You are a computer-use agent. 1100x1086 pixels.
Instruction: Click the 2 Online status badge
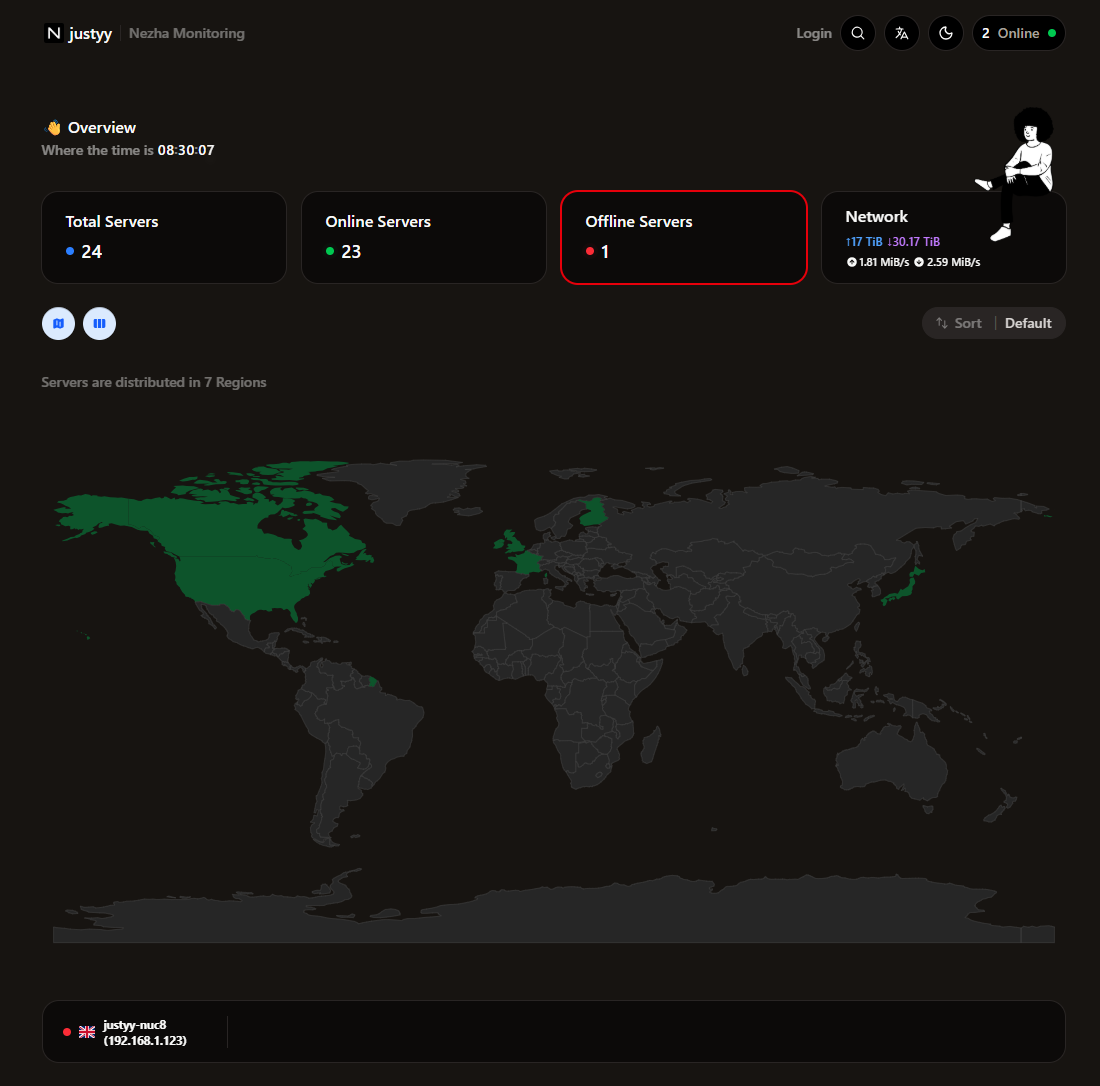point(1019,33)
